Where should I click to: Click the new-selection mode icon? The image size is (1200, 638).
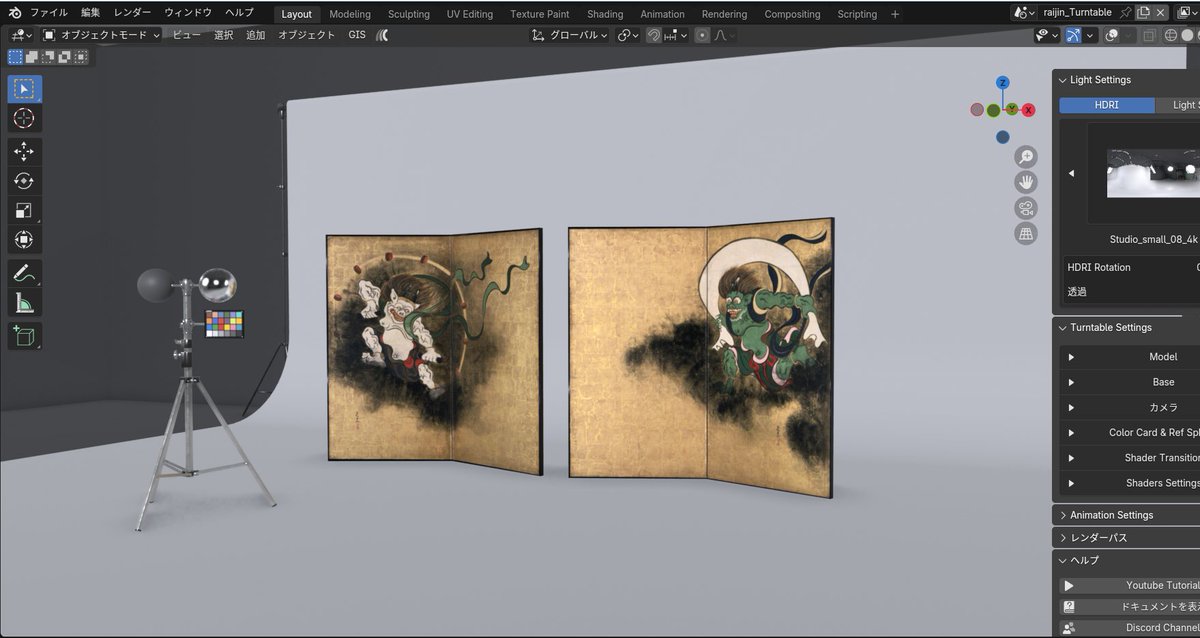[16, 57]
